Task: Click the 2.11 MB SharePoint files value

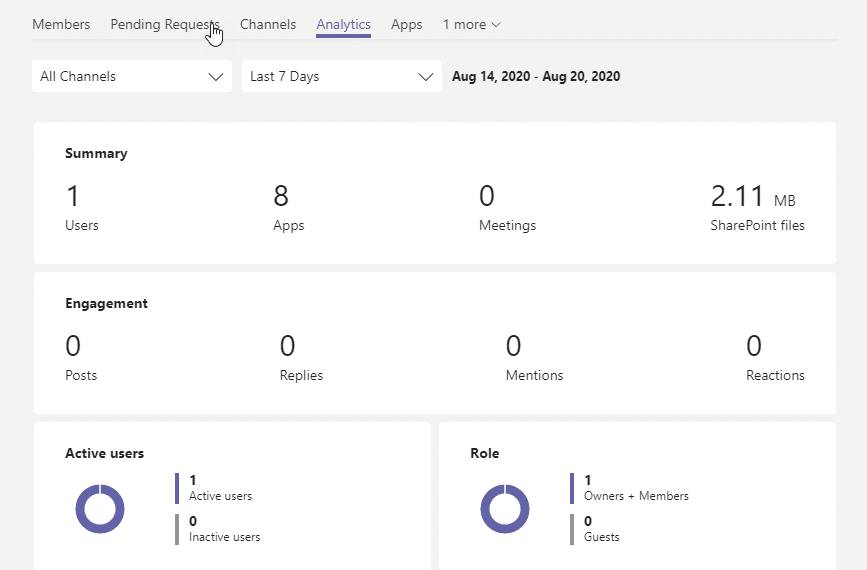Action: point(753,196)
